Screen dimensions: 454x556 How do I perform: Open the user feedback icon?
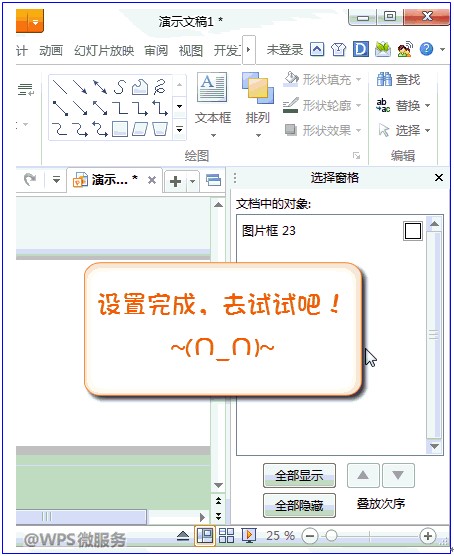405,49
